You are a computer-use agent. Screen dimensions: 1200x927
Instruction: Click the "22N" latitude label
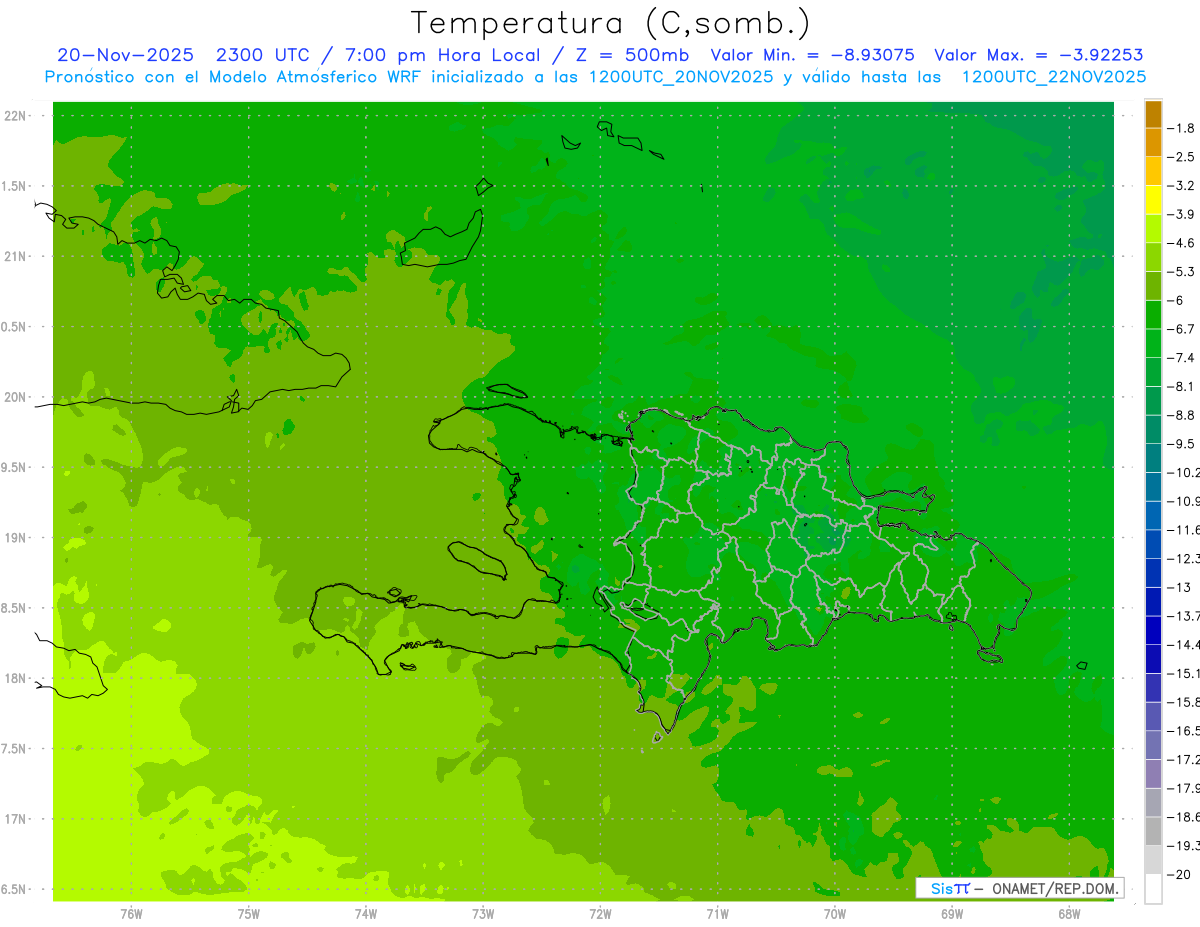pyautogui.click(x=14, y=116)
